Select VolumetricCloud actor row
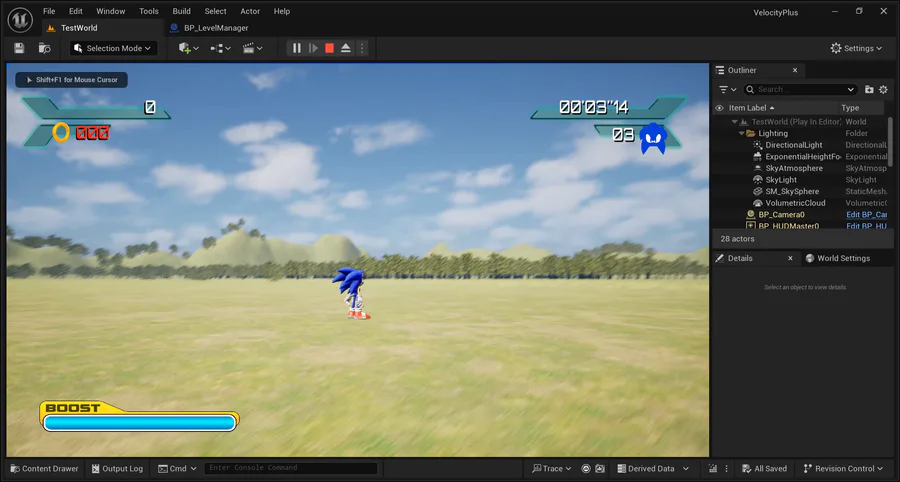The image size is (900, 482). (800, 203)
